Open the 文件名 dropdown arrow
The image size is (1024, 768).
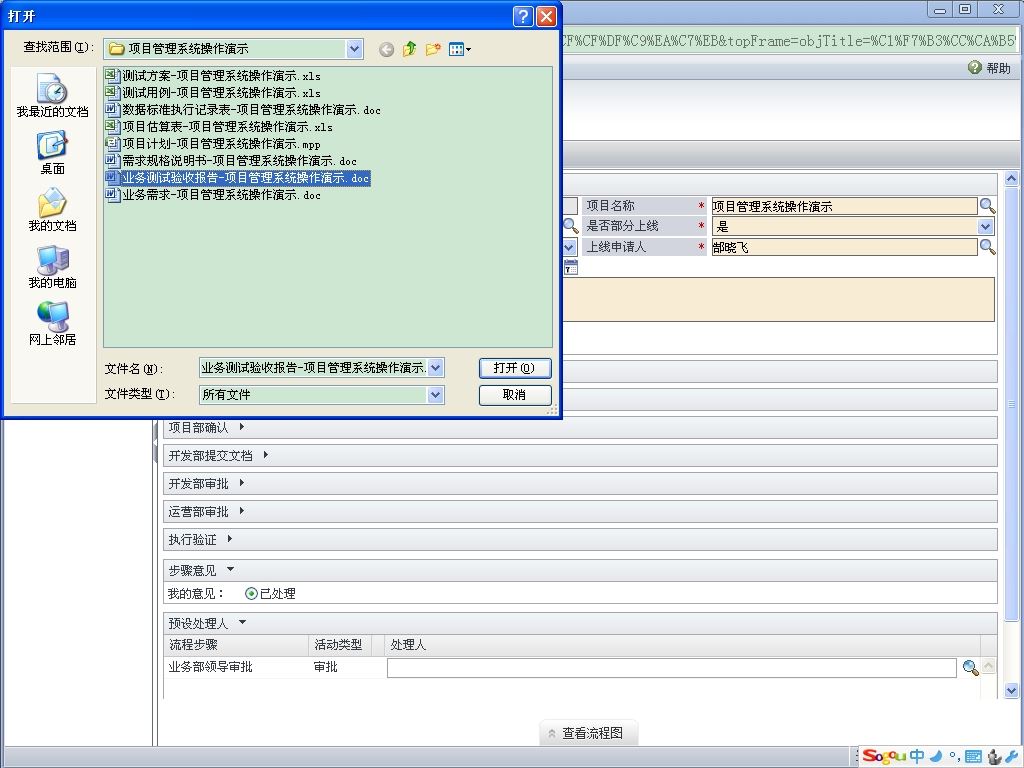tap(436, 368)
